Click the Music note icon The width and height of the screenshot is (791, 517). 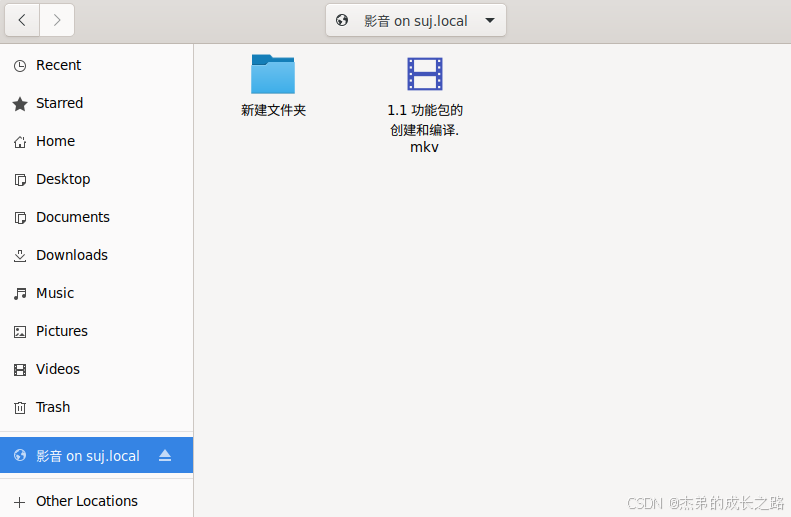pos(20,294)
